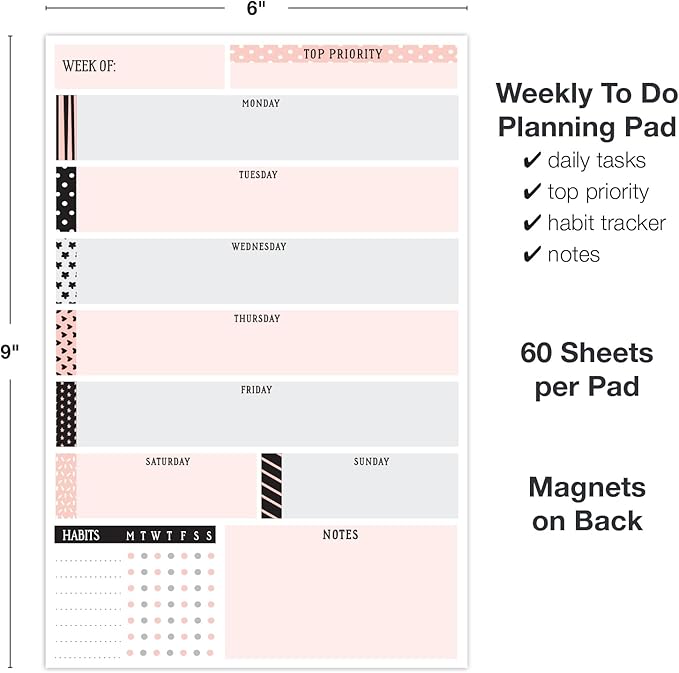Viewport: 679px width, 673px height.
Task: Click the pink patterned strip beside Saturday
Action: pos(66,486)
